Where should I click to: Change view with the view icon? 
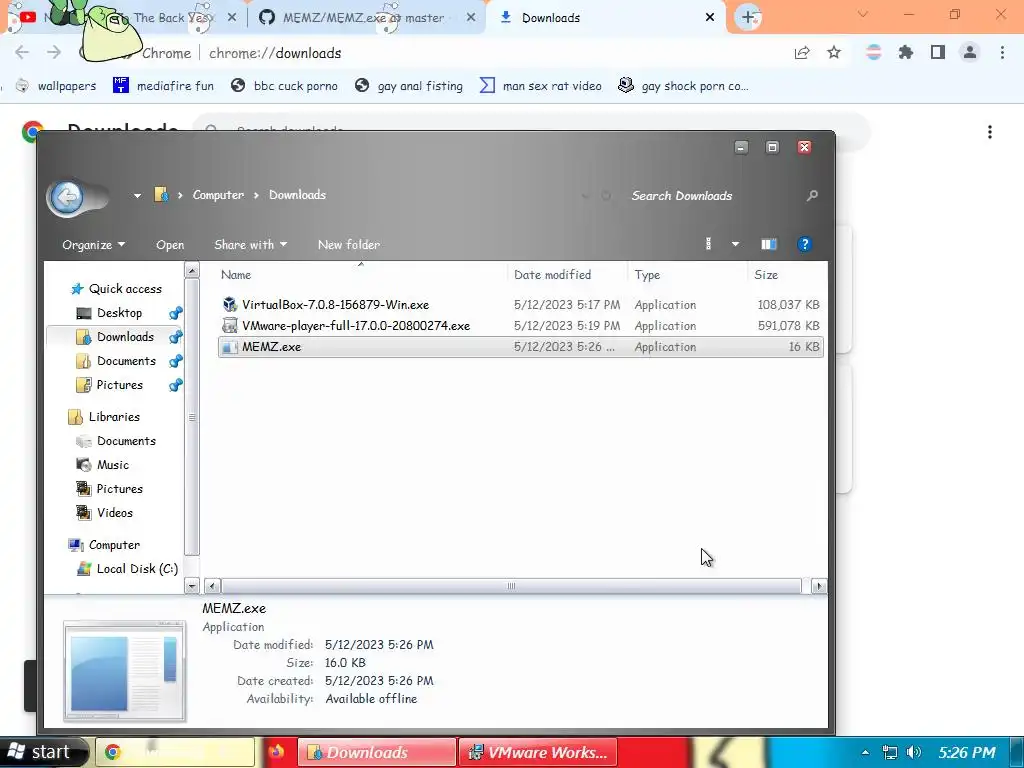(x=709, y=244)
